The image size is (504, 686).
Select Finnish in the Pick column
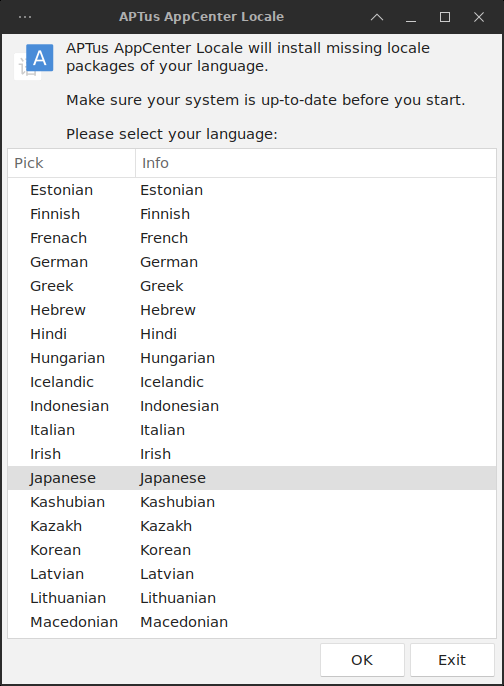pos(55,214)
